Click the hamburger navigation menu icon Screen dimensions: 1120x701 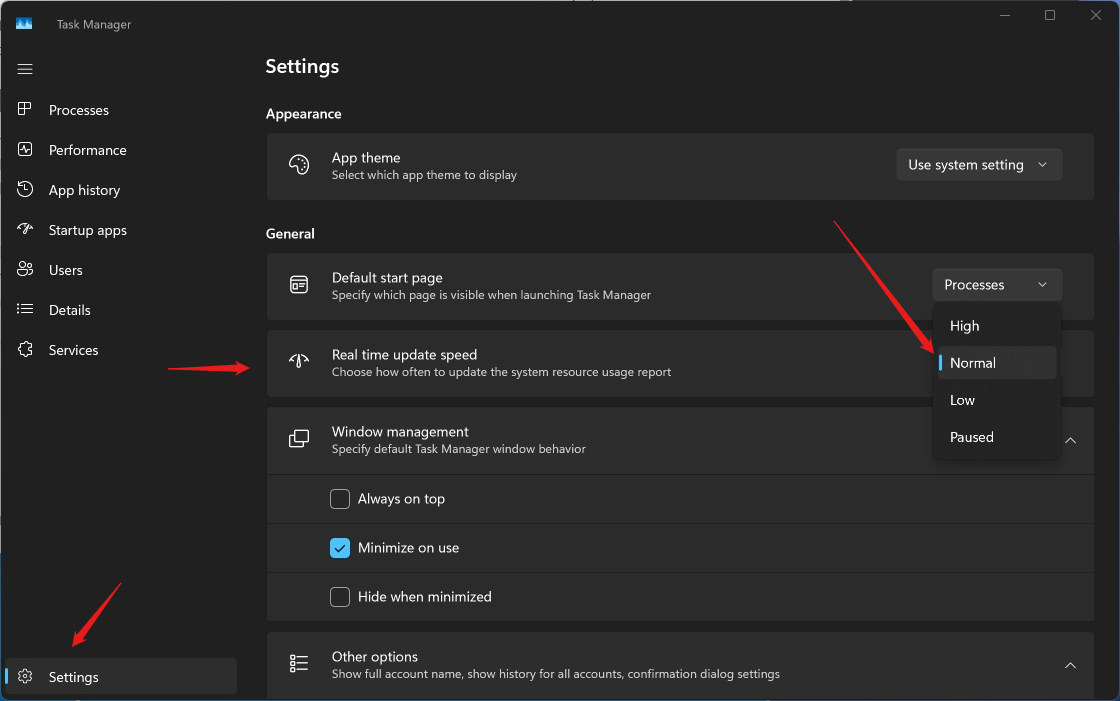click(25, 69)
